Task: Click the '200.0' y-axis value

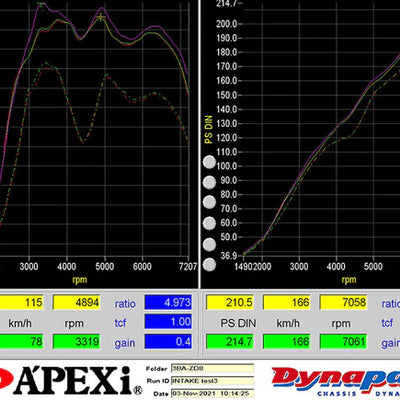Action: coord(227,24)
